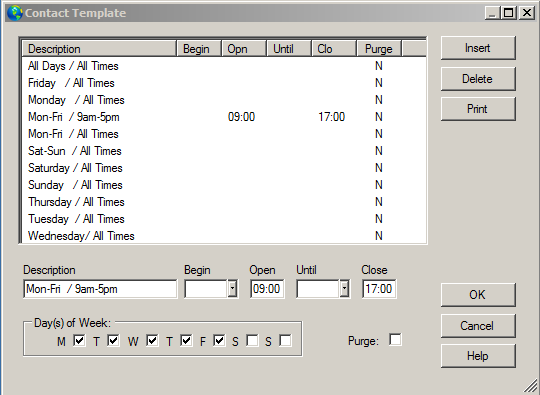The width and height of the screenshot is (540, 395).
Task: Minimize the Contact Template window
Action: (x=493, y=13)
